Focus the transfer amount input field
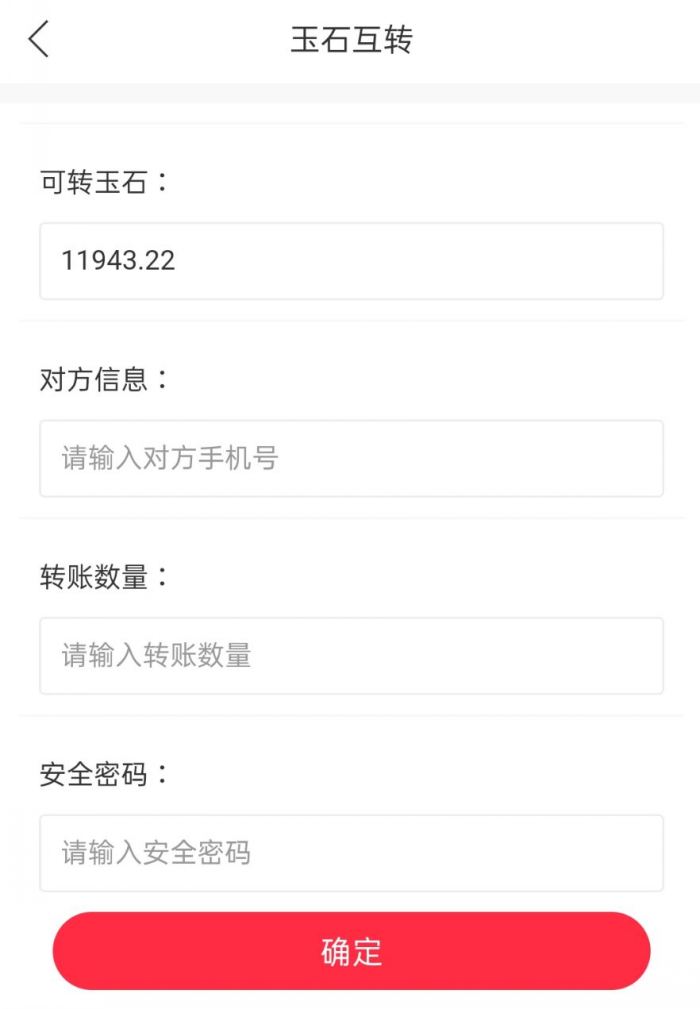 click(351, 656)
